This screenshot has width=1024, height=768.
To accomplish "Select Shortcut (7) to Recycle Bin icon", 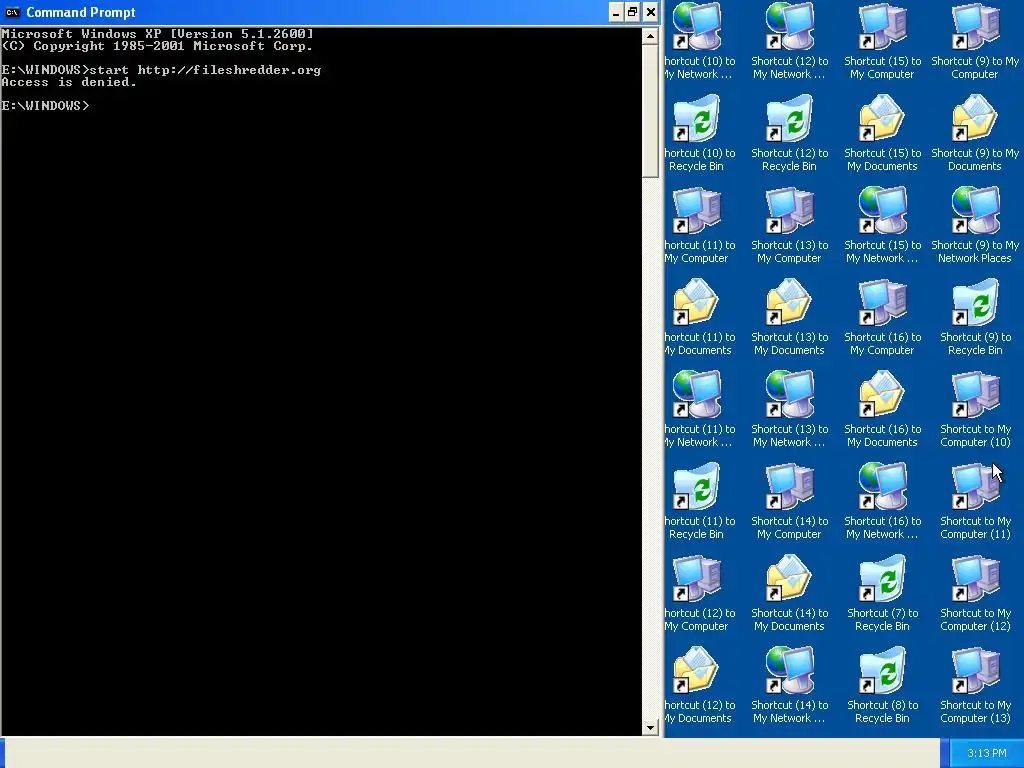I will pyautogui.click(x=882, y=579).
